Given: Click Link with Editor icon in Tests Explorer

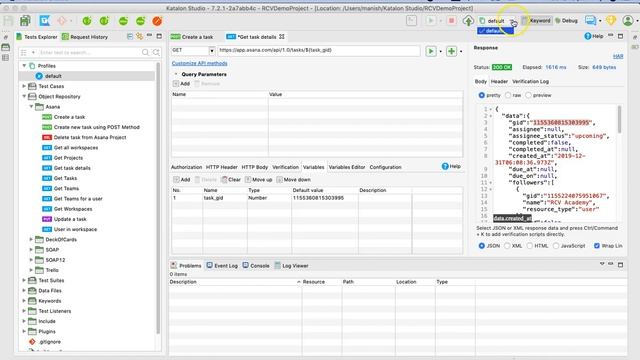Looking at the screenshot, I should tap(140, 37).
